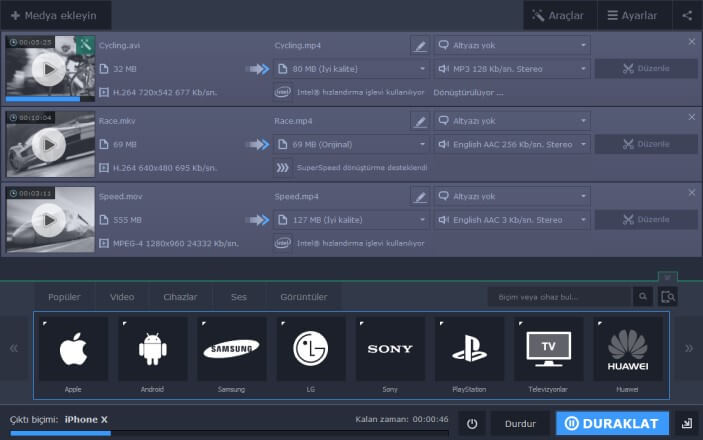Open English AAC 3 Kb/sn. audio dropdown
The image size is (703, 440).
coord(512,220)
